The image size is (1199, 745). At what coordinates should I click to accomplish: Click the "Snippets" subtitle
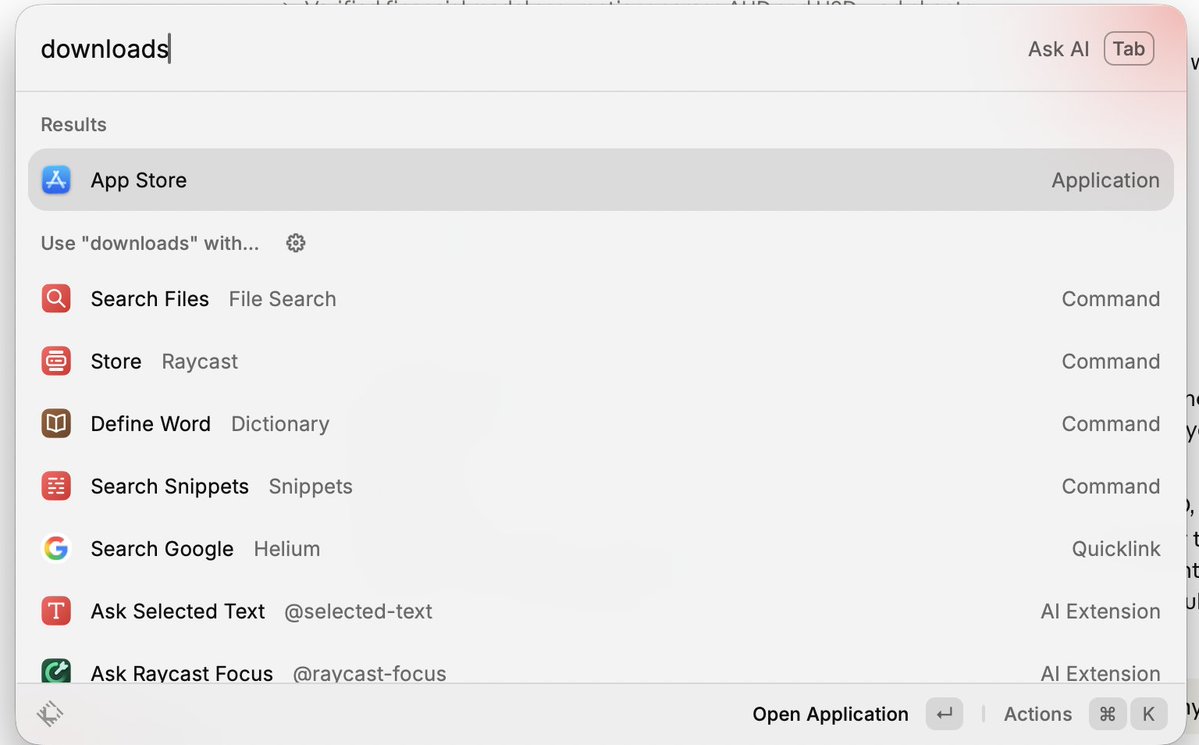[x=310, y=486]
